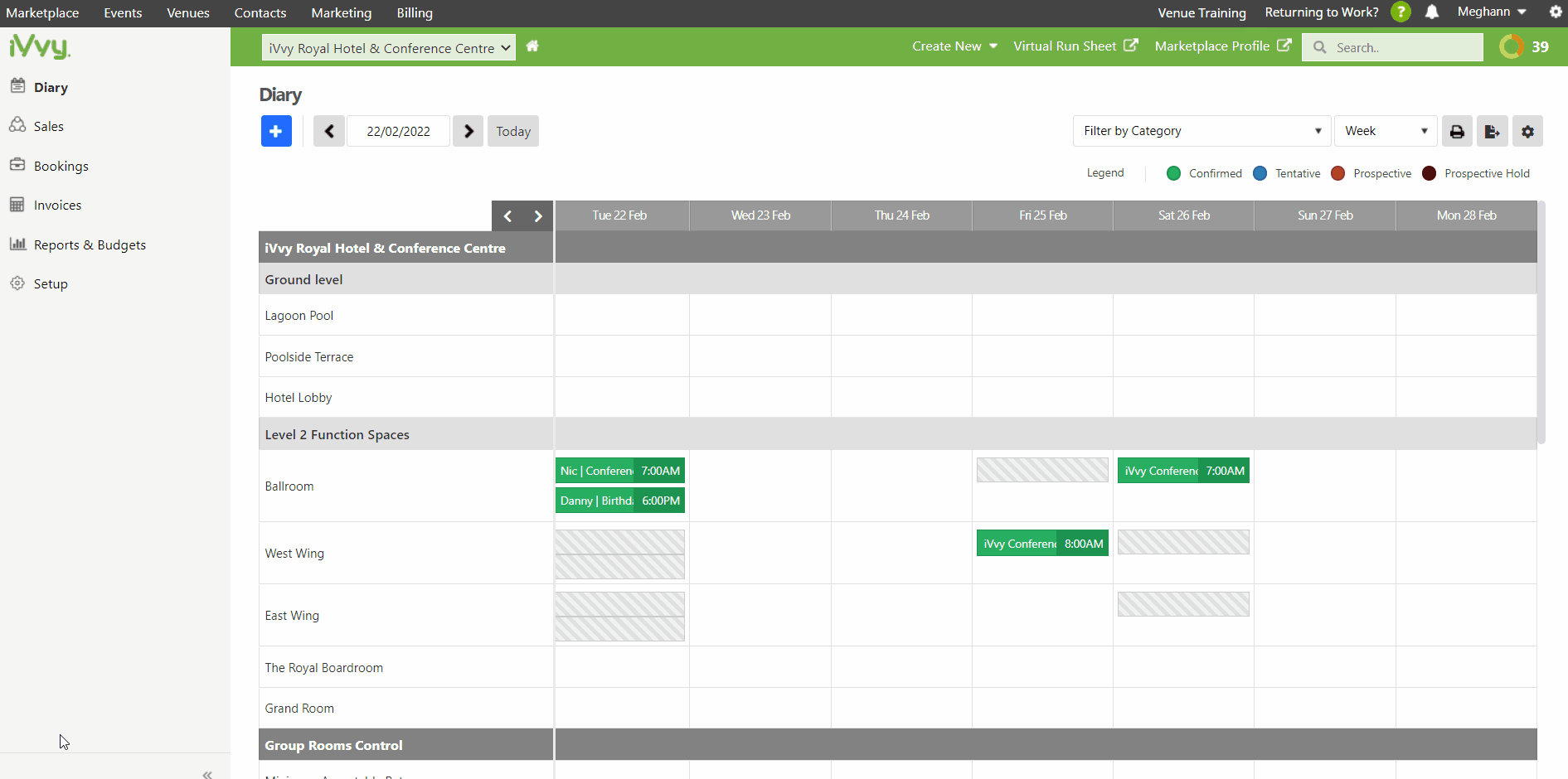The image size is (1568, 779).
Task: Open iVvy Conference 7:00AM Saturday booking
Action: (1183, 471)
